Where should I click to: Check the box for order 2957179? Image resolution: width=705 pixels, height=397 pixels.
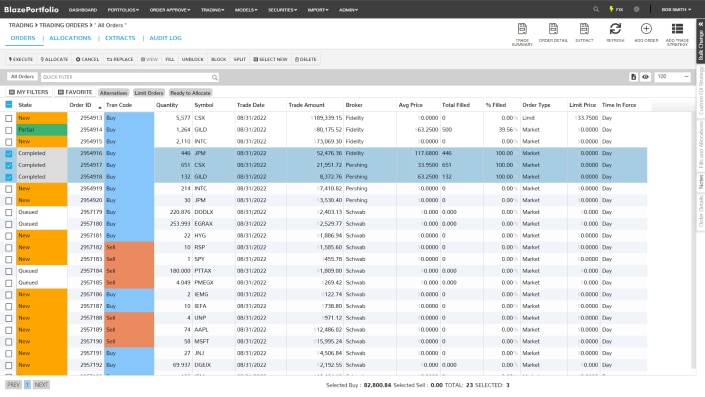tap(9, 212)
